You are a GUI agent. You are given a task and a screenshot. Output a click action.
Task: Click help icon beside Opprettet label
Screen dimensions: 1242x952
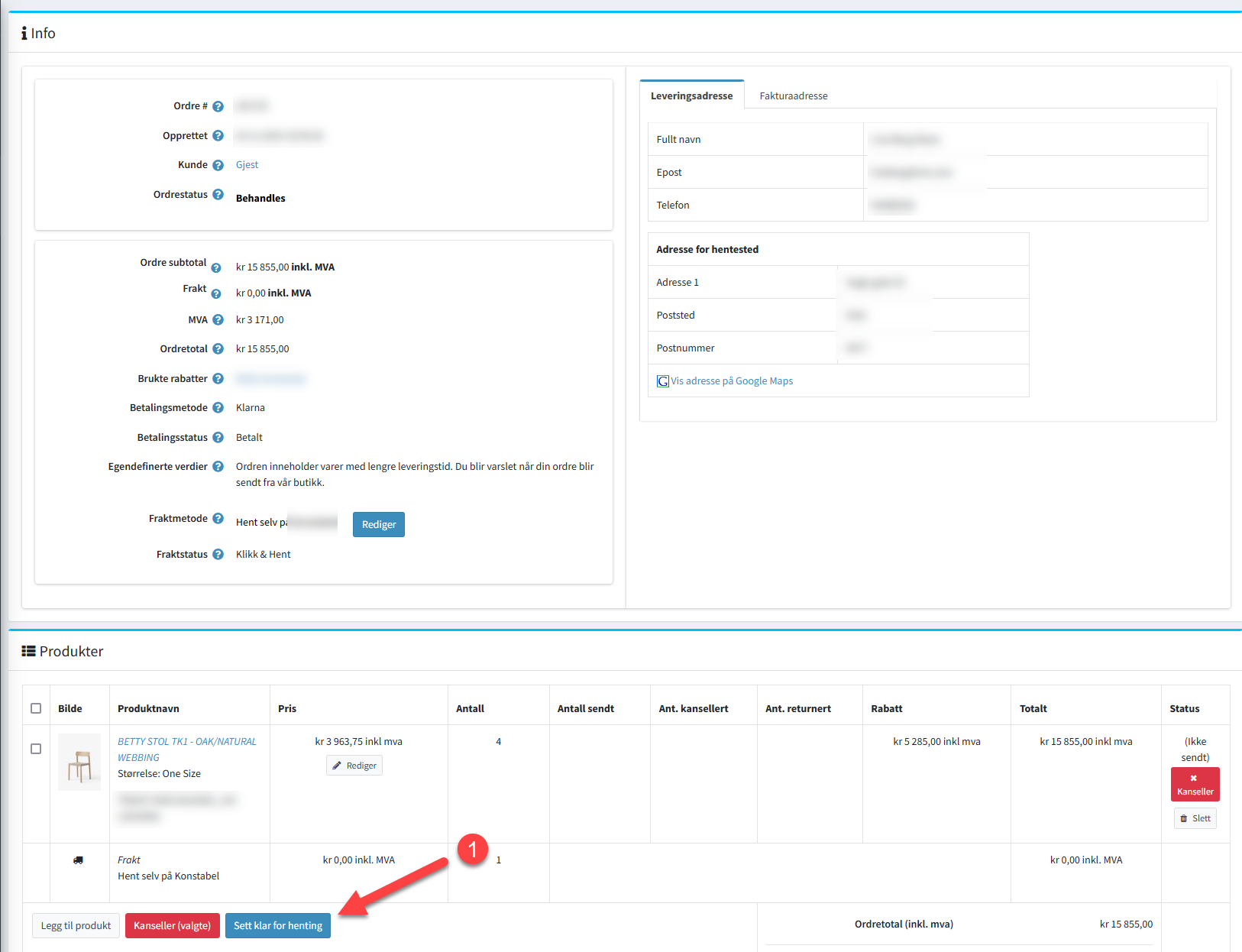click(218, 136)
